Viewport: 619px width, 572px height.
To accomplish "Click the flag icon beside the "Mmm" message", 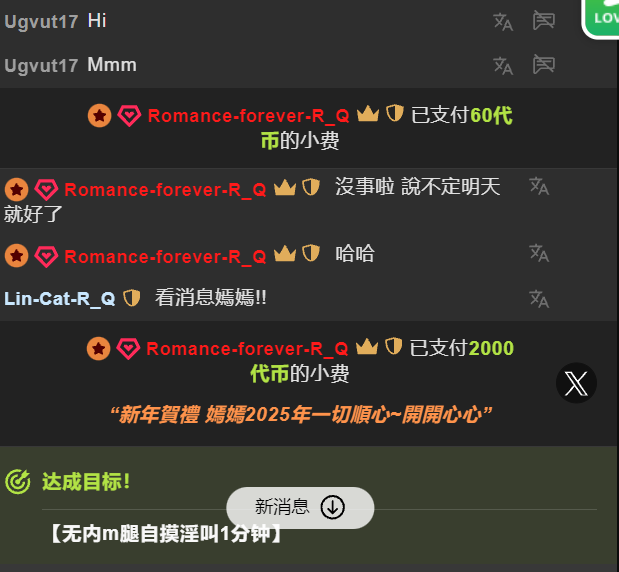I will (544, 64).
